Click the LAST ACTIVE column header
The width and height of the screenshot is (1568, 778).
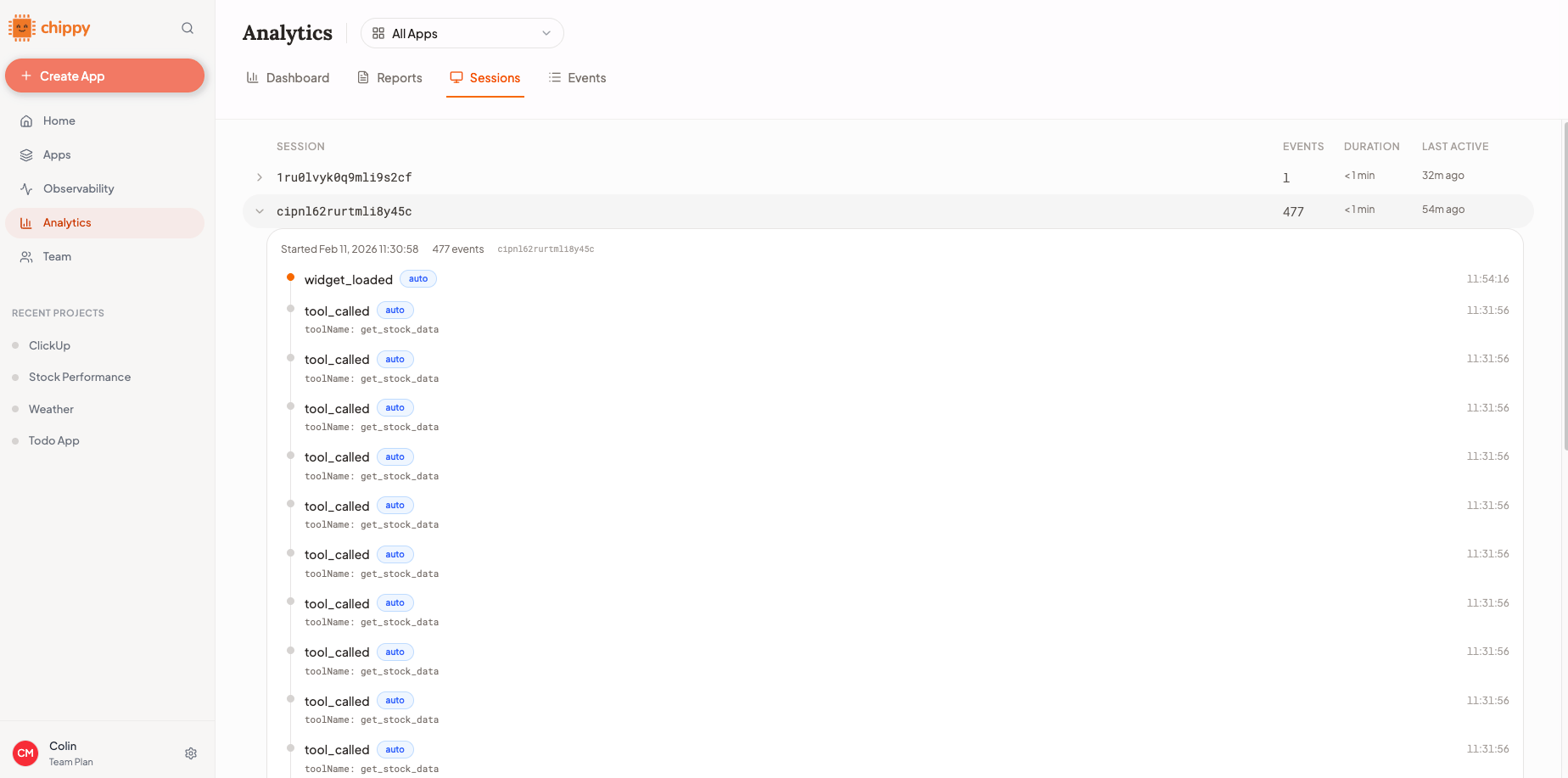(1455, 147)
